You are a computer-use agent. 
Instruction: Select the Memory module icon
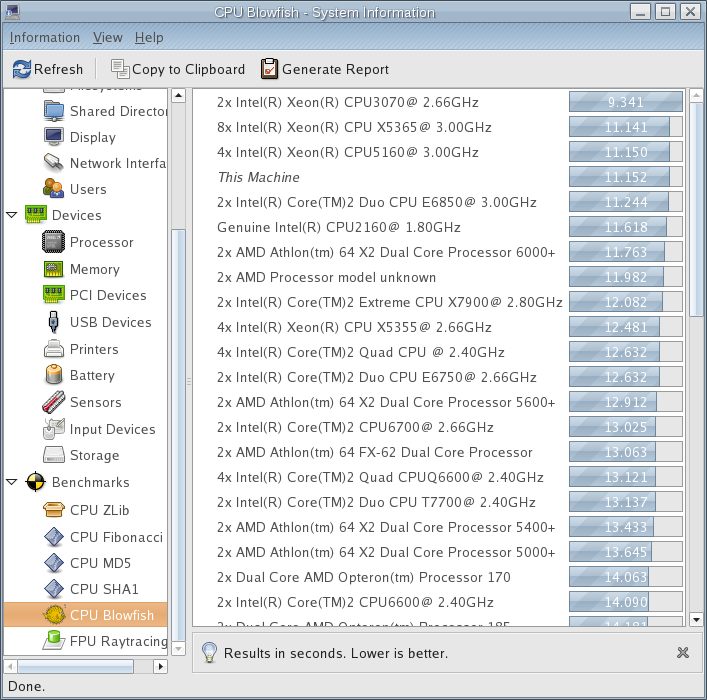point(54,269)
